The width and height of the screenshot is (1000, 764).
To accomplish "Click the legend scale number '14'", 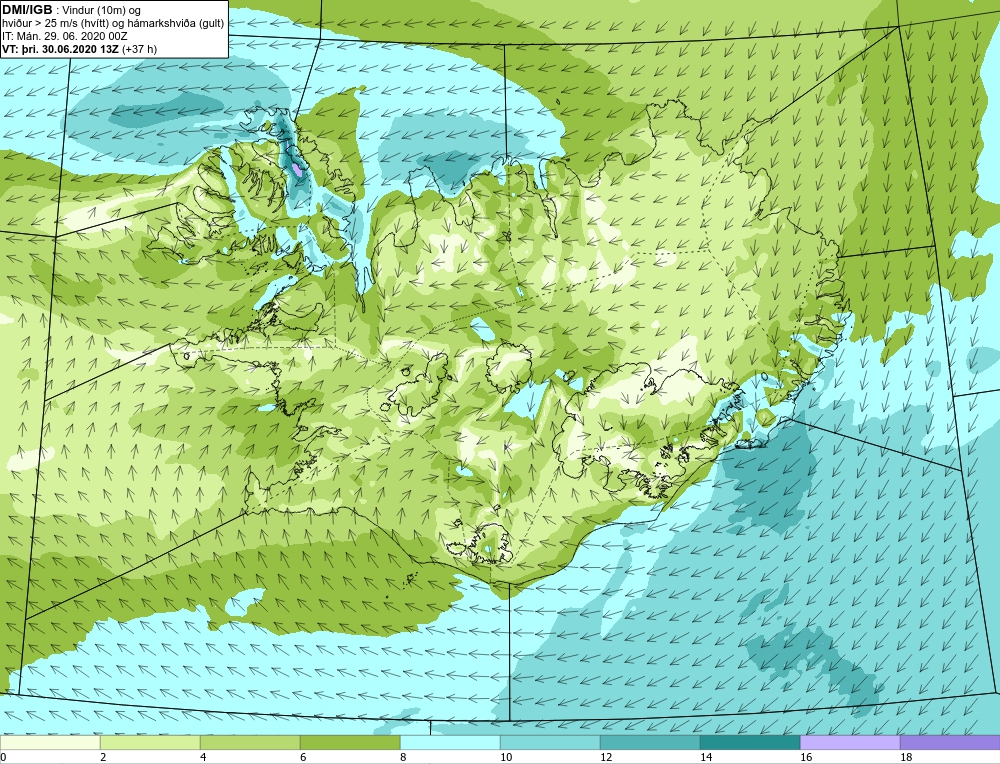I will 706,757.
